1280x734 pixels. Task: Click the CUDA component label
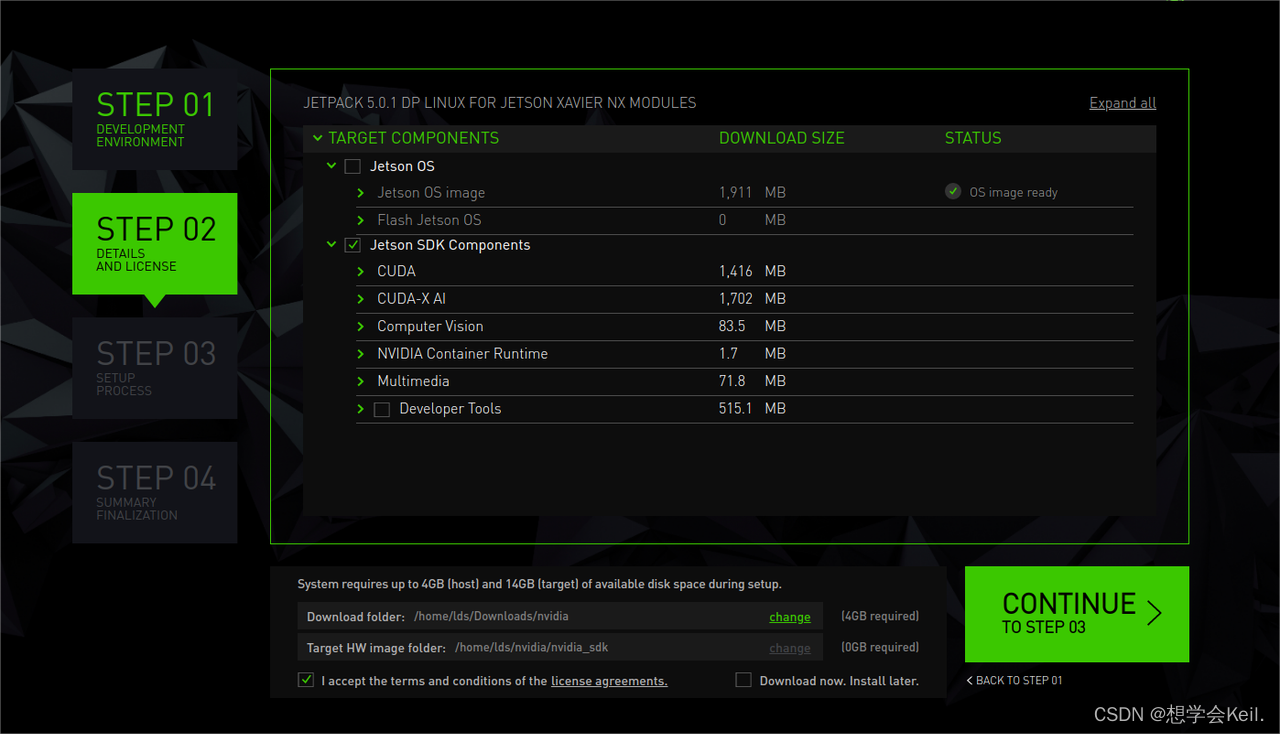(x=396, y=271)
